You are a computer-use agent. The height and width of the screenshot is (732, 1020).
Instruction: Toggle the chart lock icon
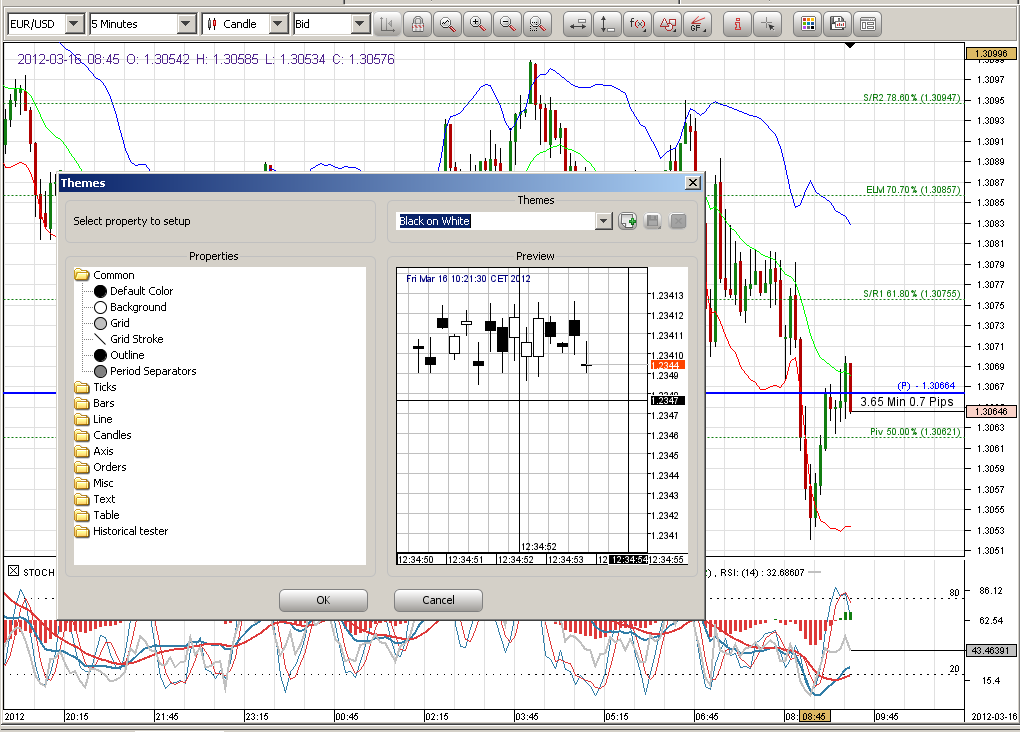coord(418,25)
